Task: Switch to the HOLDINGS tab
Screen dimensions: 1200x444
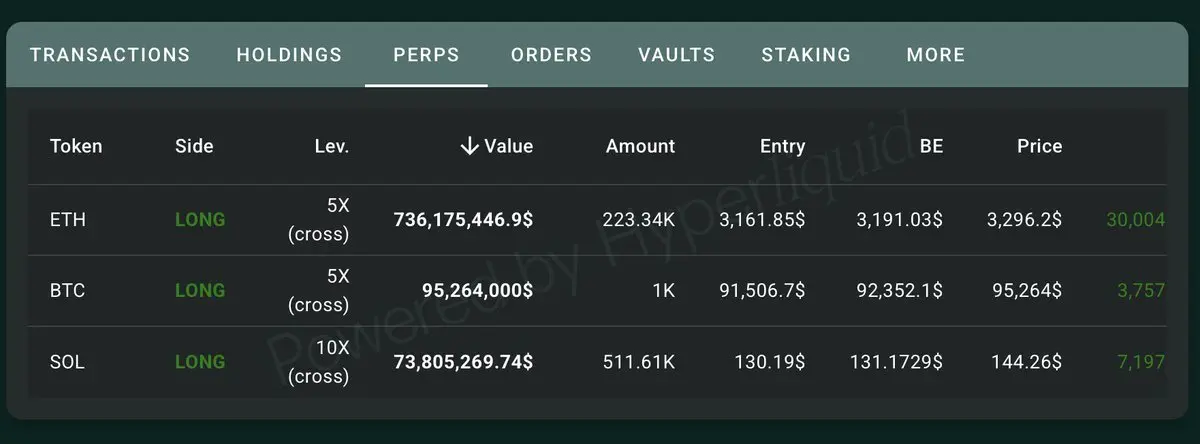Action: pos(289,55)
